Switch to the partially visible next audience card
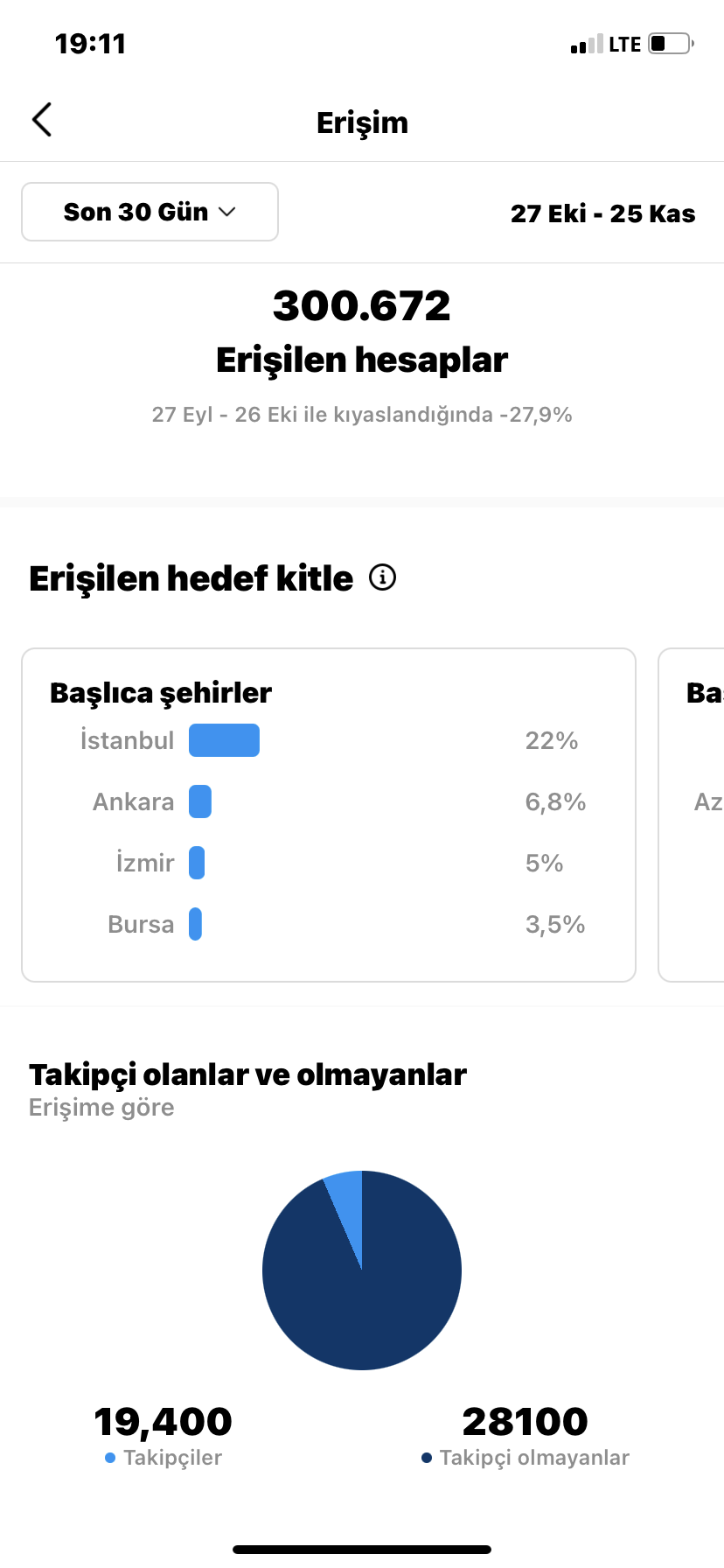The width and height of the screenshot is (724, 1568). (692, 815)
